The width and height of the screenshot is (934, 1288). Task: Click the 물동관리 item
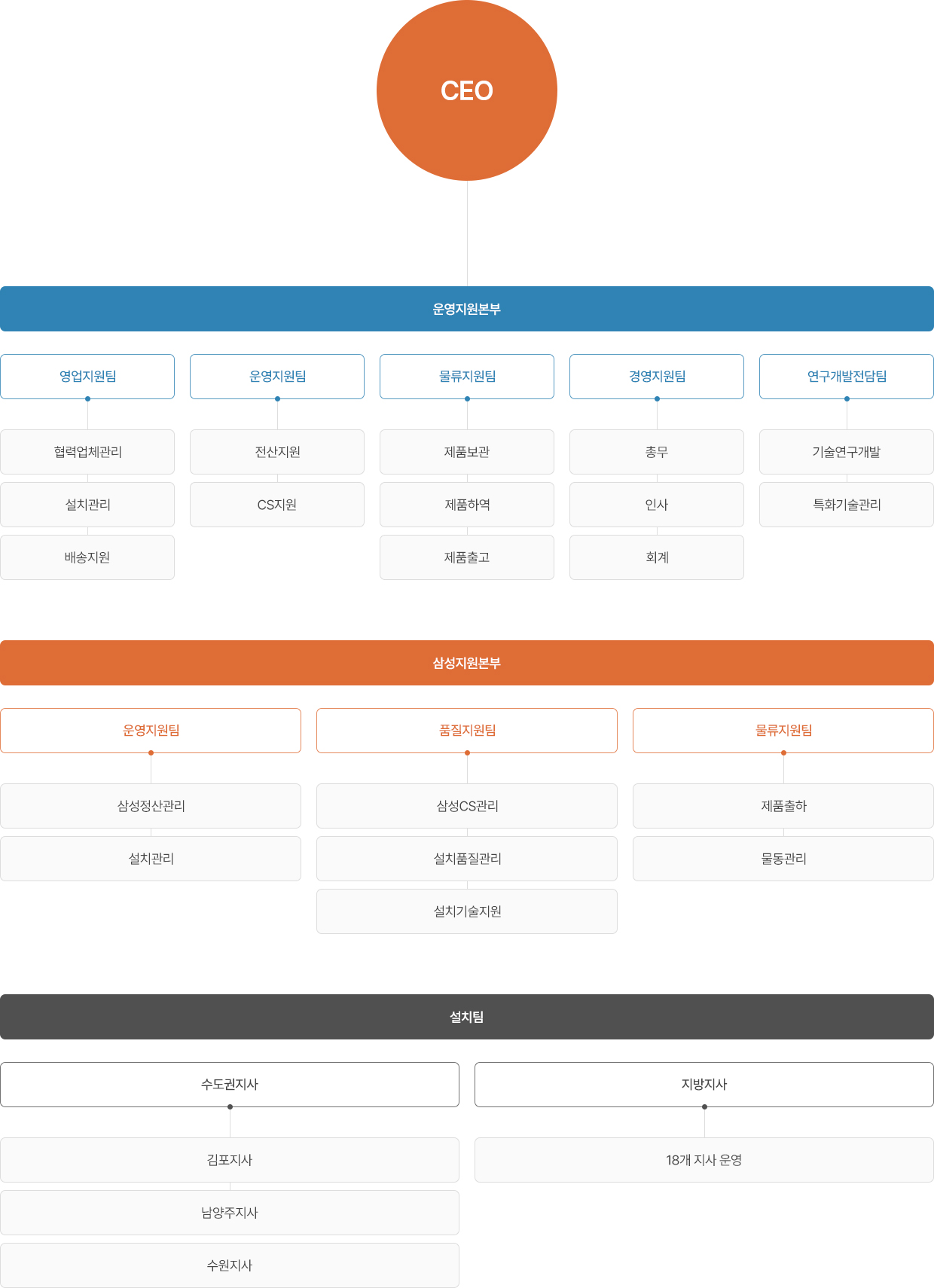[x=783, y=859]
